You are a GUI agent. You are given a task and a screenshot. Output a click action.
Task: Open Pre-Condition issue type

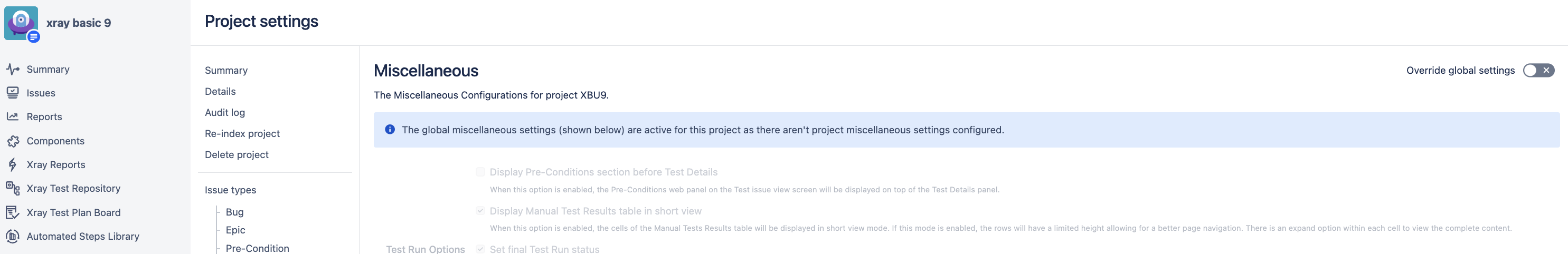pyautogui.click(x=257, y=248)
